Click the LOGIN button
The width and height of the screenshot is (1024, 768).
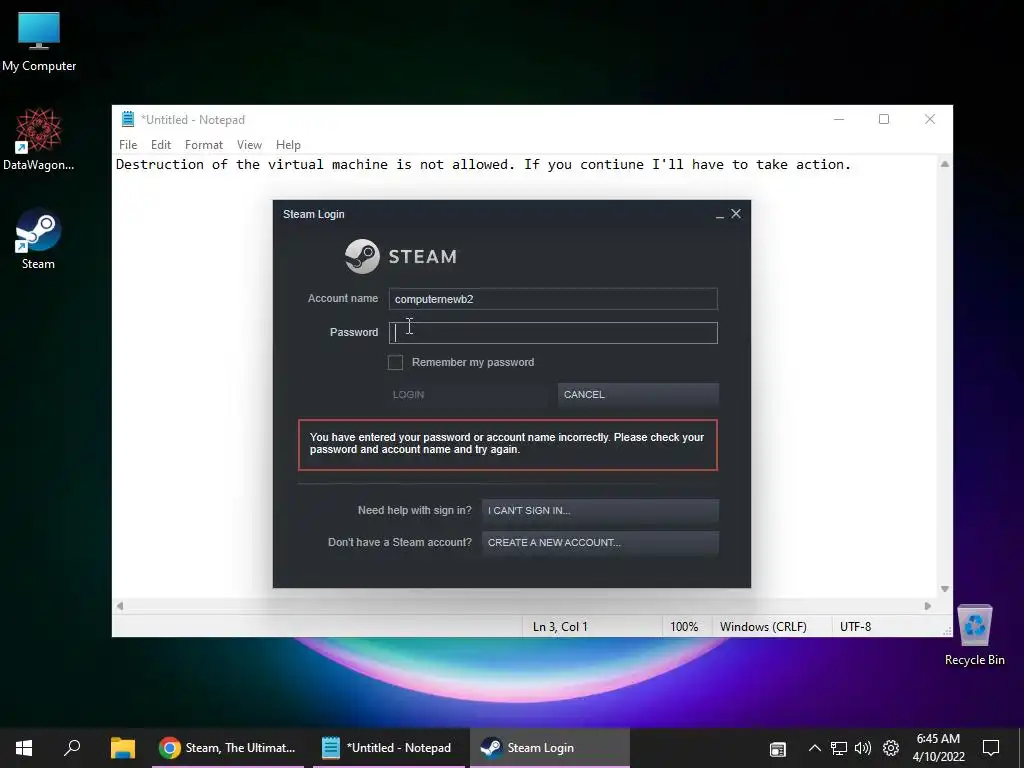[x=470, y=394]
